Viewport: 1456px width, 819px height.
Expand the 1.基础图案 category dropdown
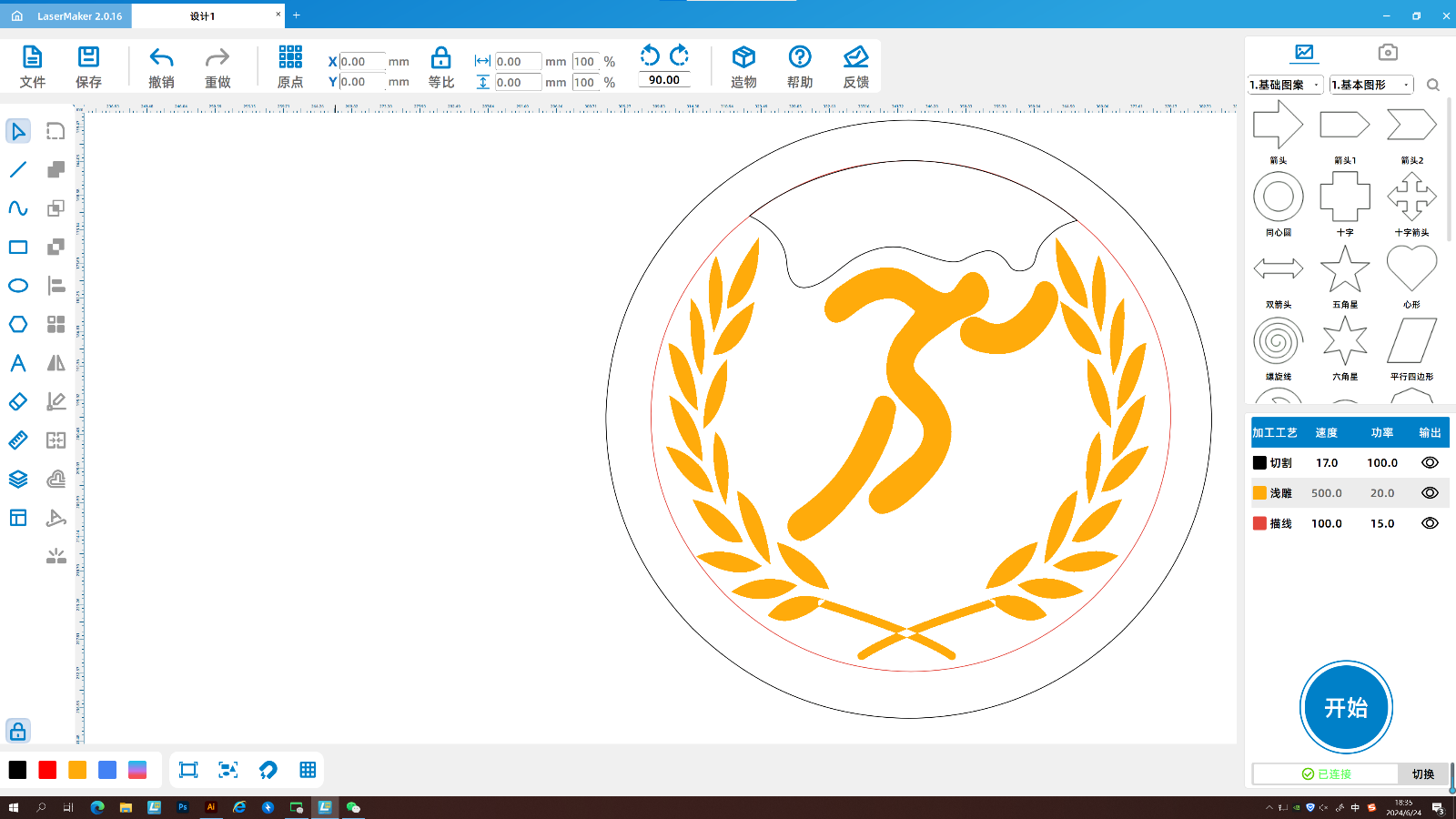1285,85
